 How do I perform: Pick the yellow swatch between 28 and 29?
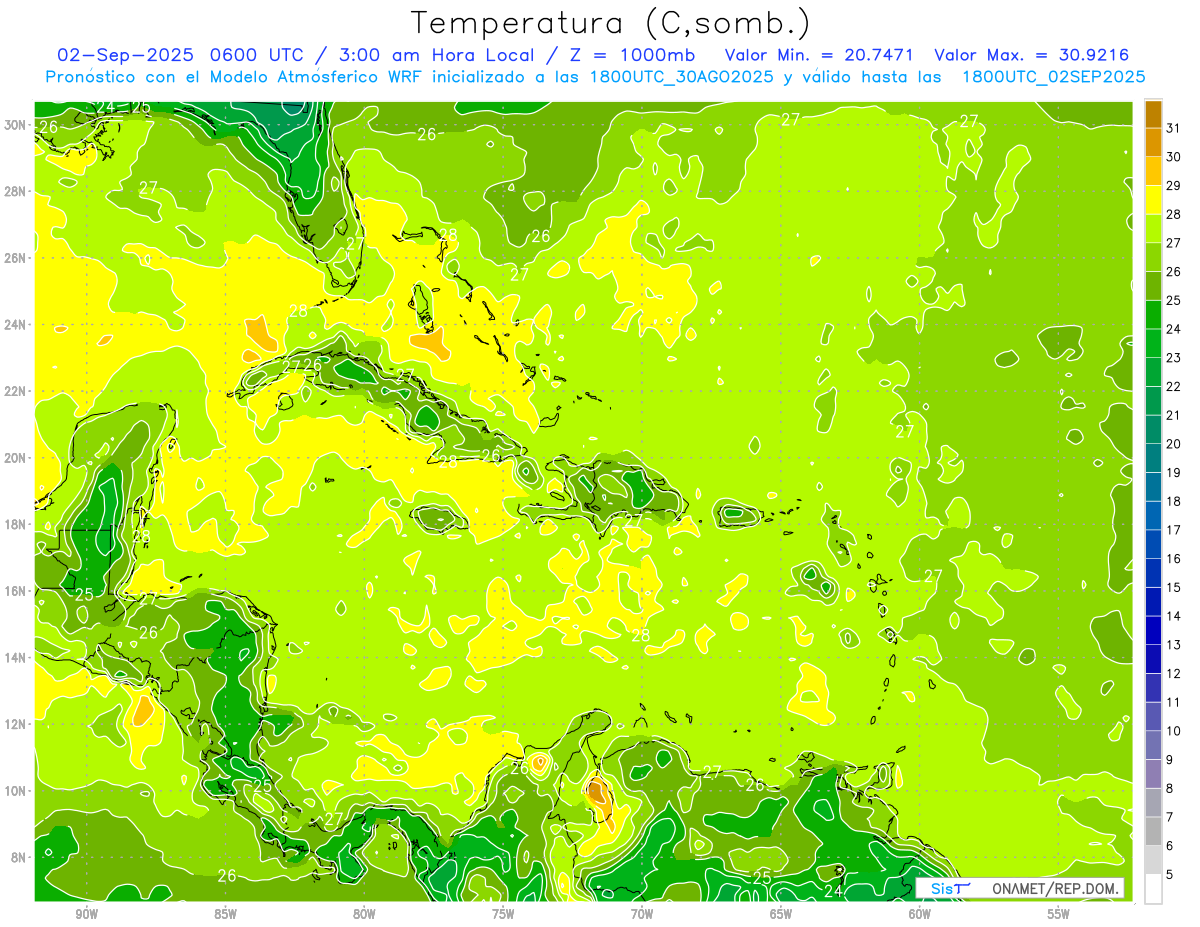(x=1153, y=200)
